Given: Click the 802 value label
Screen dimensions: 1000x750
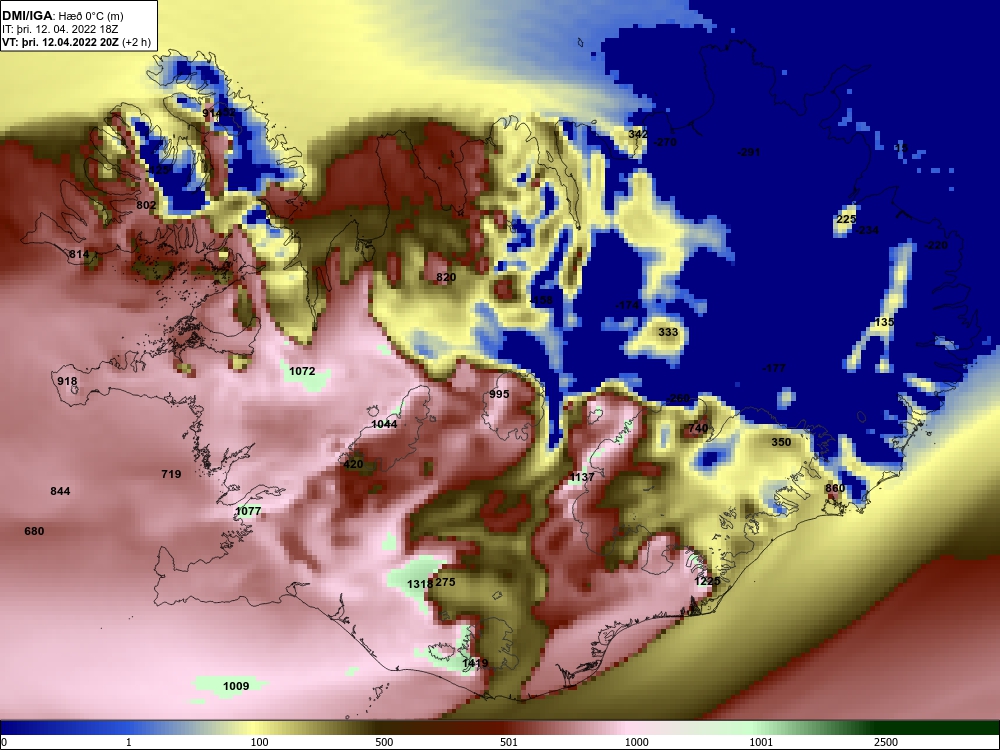Looking at the screenshot, I should [146, 205].
